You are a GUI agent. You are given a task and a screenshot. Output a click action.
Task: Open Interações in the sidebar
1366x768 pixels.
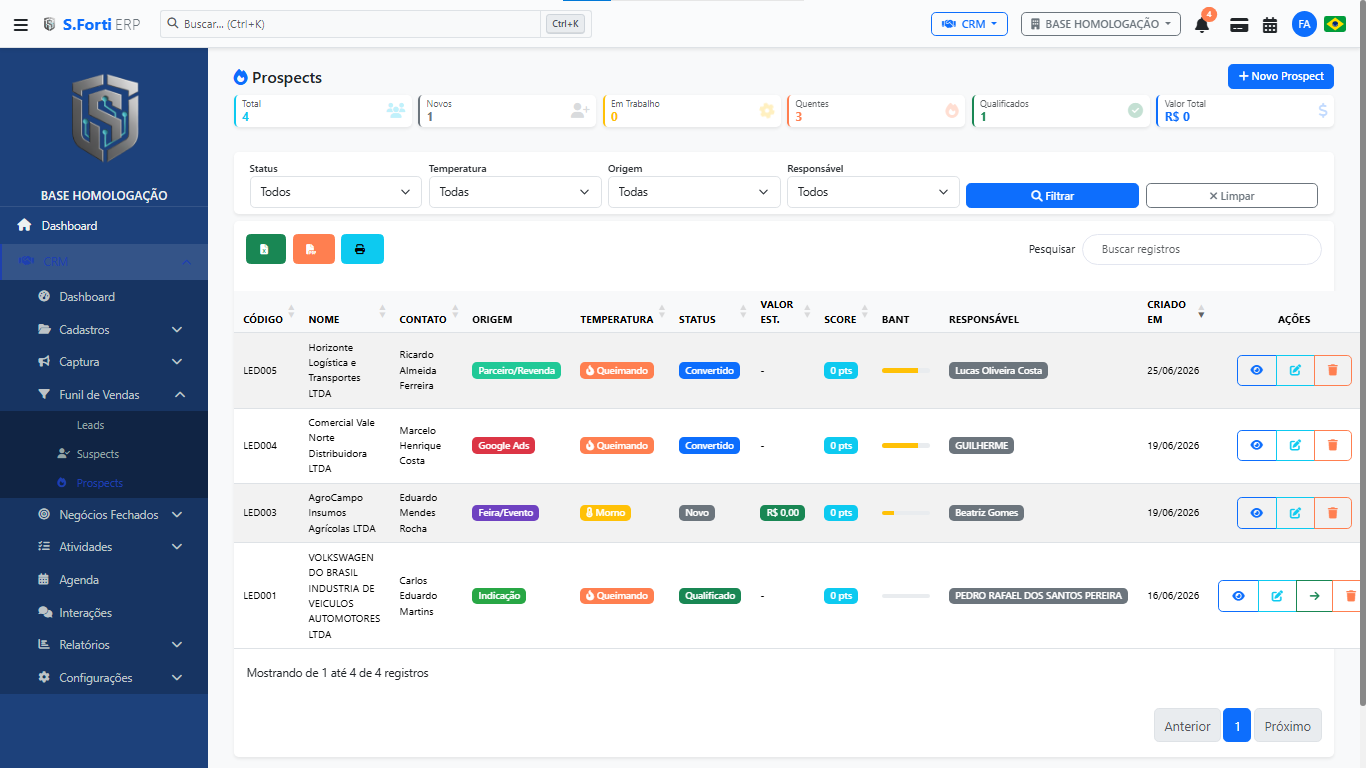point(85,613)
